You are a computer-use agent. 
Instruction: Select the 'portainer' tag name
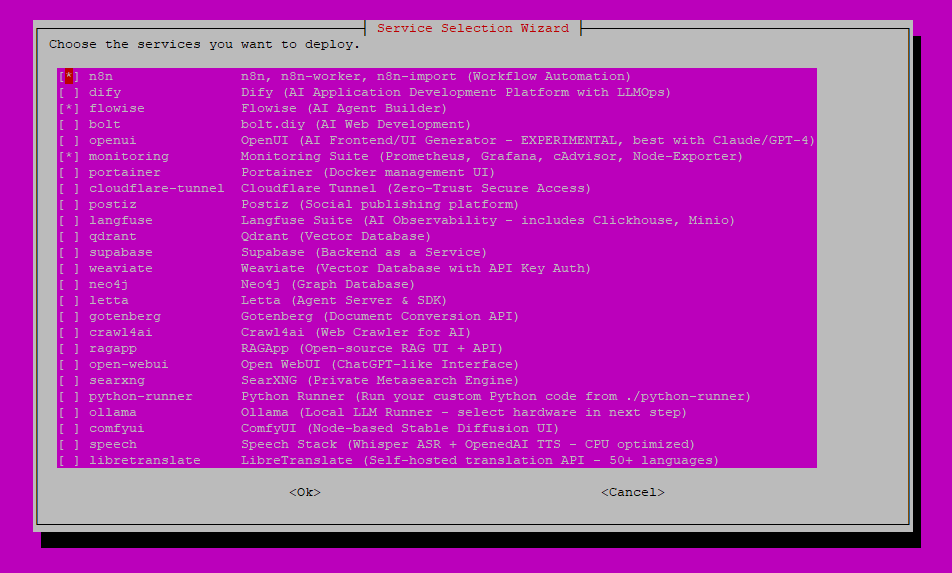pos(124,172)
